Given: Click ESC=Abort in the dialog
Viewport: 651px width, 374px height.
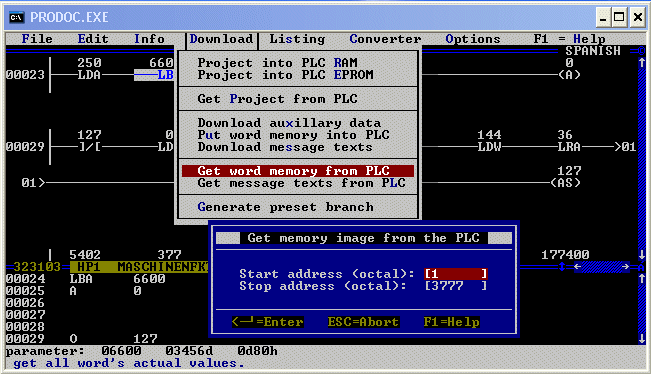Looking at the screenshot, I should coord(363,322).
